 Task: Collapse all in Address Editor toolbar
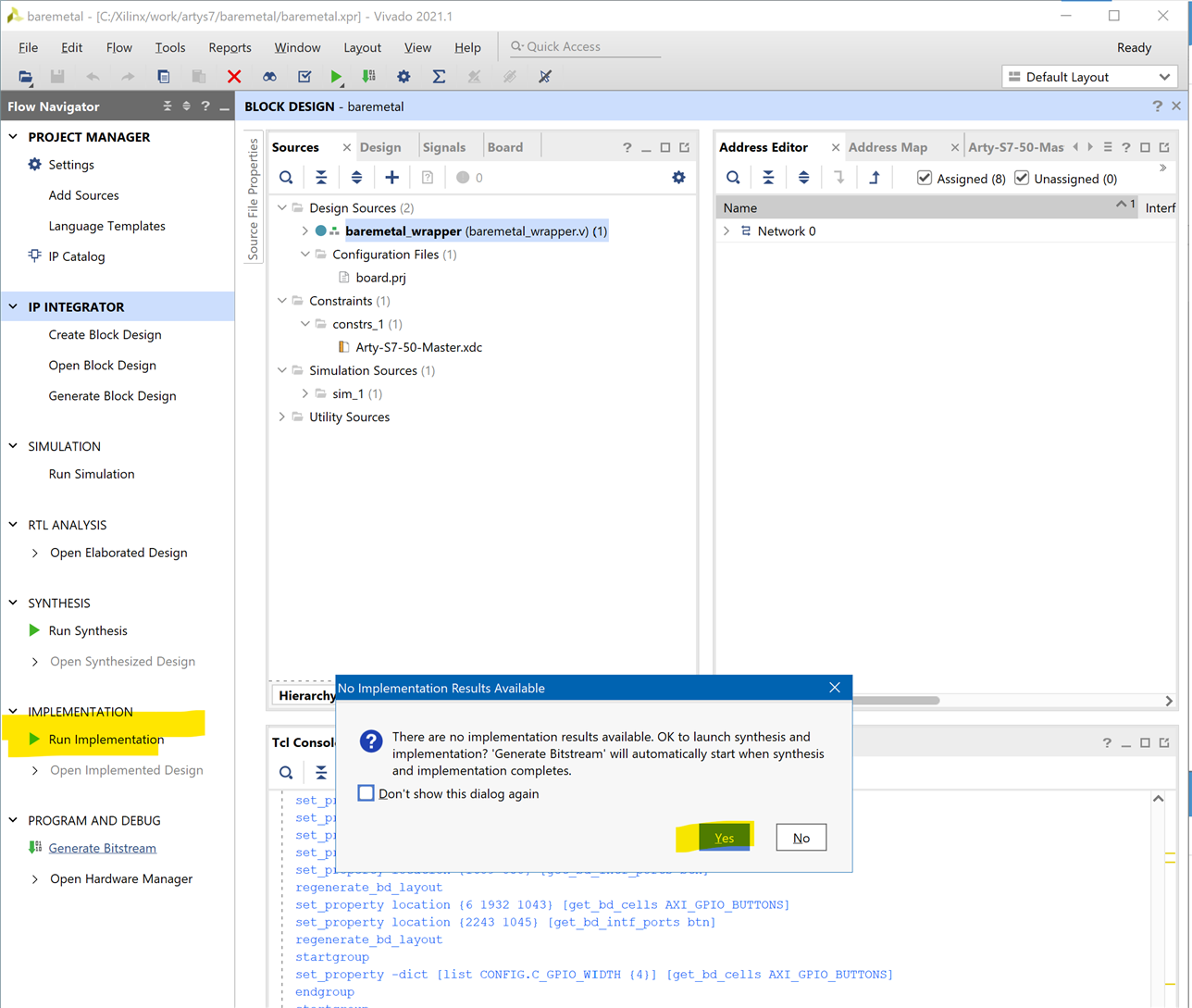coord(768,178)
